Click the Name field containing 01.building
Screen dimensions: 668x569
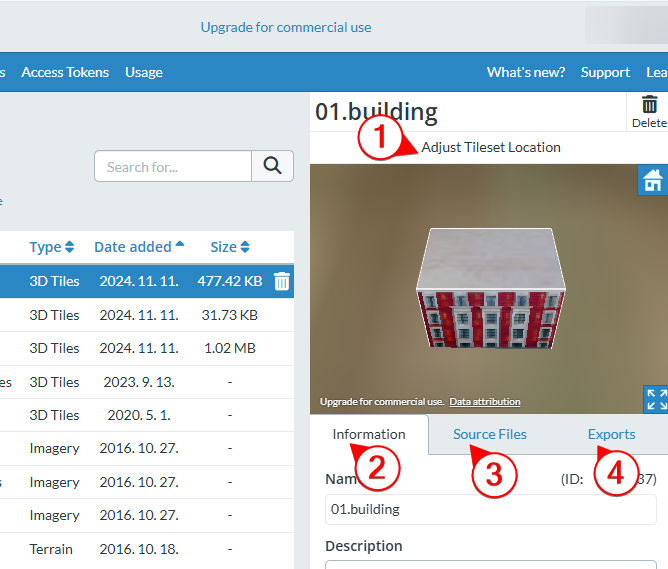pyautogui.click(x=490, y=509)
